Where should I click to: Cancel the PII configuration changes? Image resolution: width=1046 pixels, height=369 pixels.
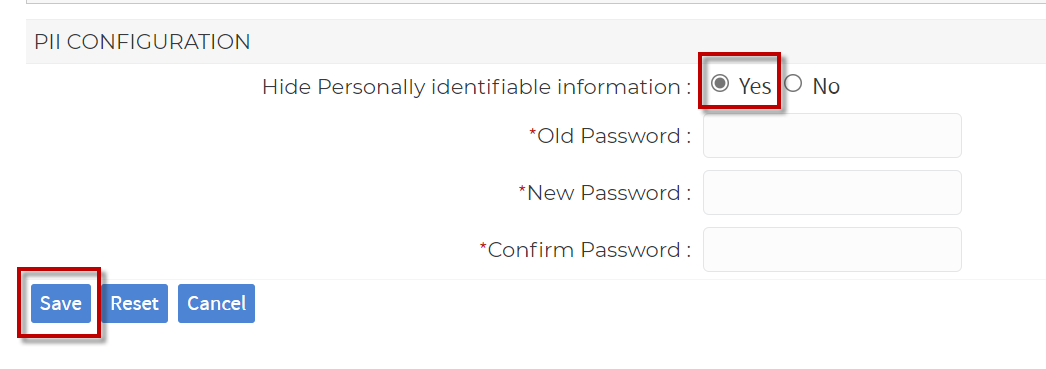click(216, 304)
